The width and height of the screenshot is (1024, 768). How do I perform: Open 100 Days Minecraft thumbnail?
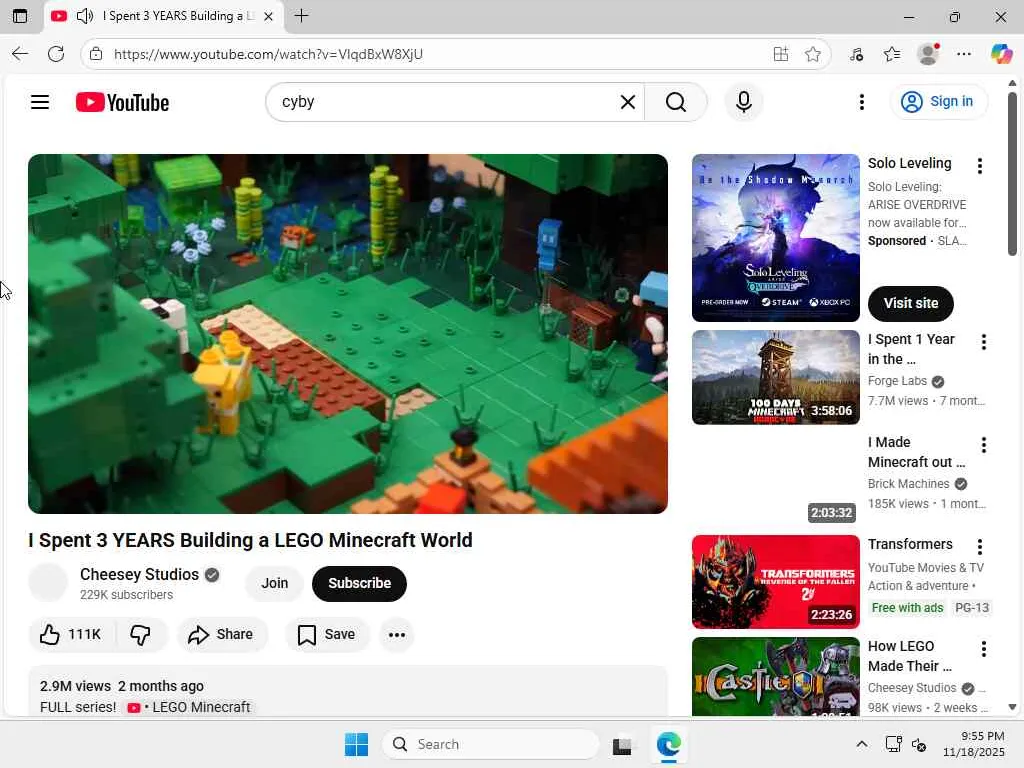pyautogui.click(x=776, y=377)
